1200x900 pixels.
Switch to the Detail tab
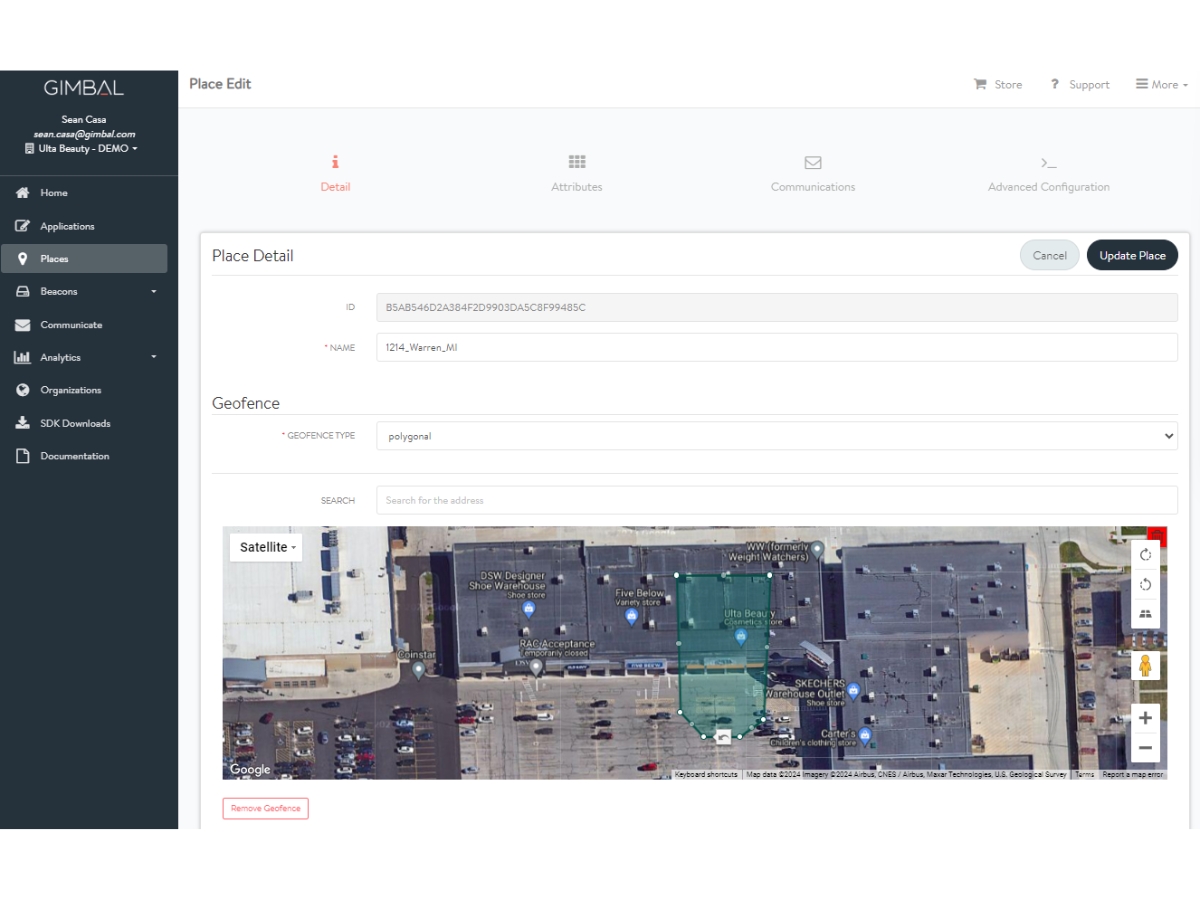pos(335,173)
